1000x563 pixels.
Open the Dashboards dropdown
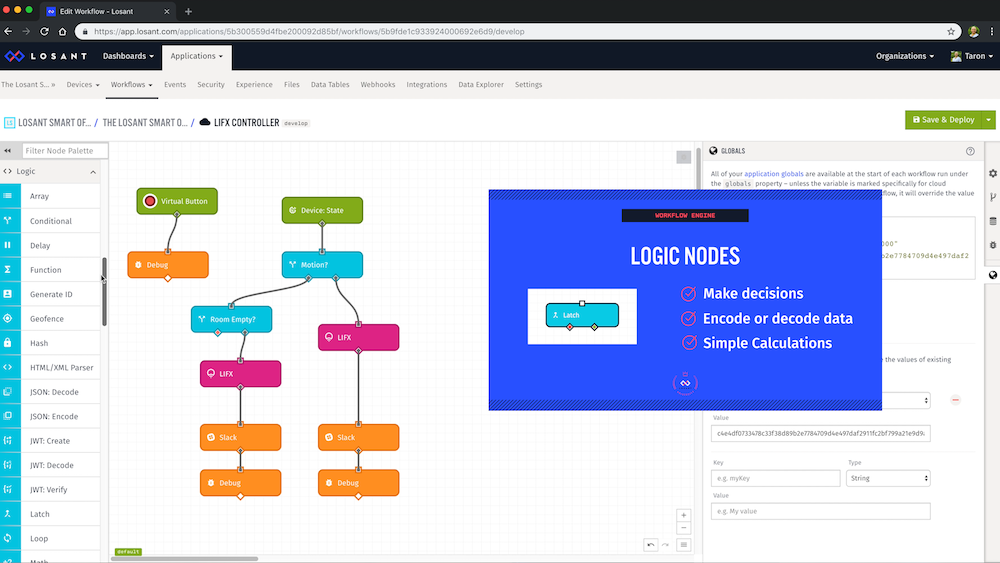[128, 56]
